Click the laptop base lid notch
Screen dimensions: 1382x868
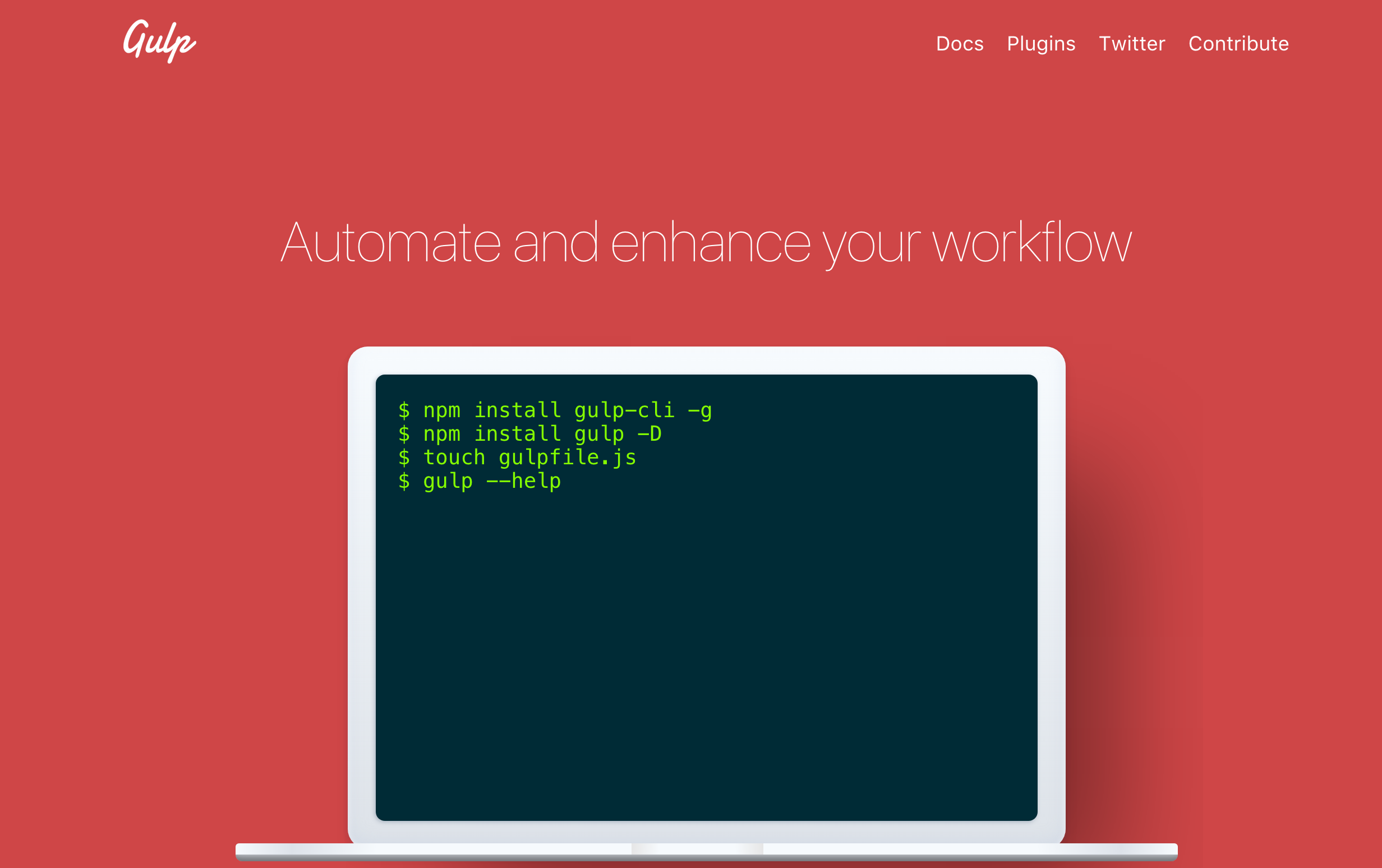click(x=697, y=848)
